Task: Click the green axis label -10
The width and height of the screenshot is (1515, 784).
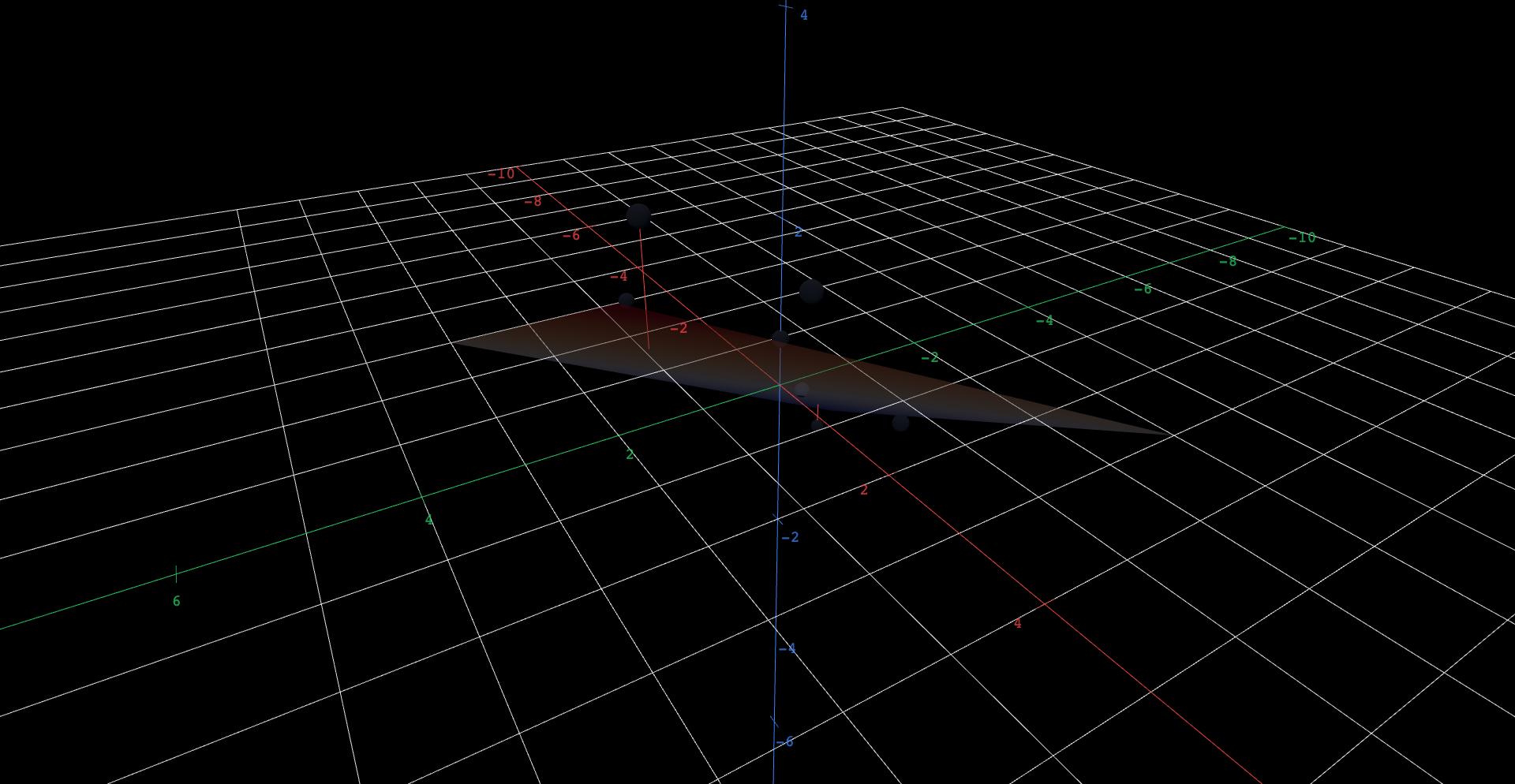Action: (x=1302, y=237)
